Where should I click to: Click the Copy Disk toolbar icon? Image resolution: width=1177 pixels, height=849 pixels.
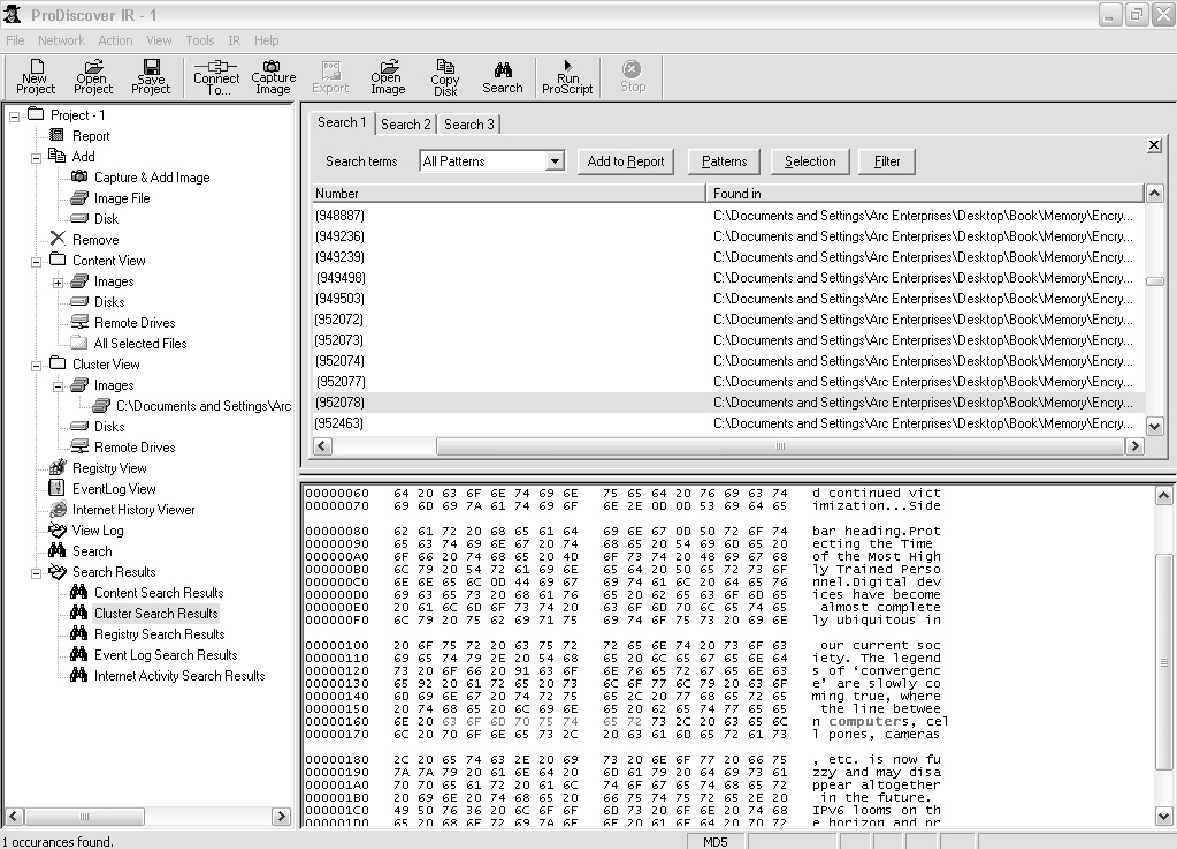444,77
